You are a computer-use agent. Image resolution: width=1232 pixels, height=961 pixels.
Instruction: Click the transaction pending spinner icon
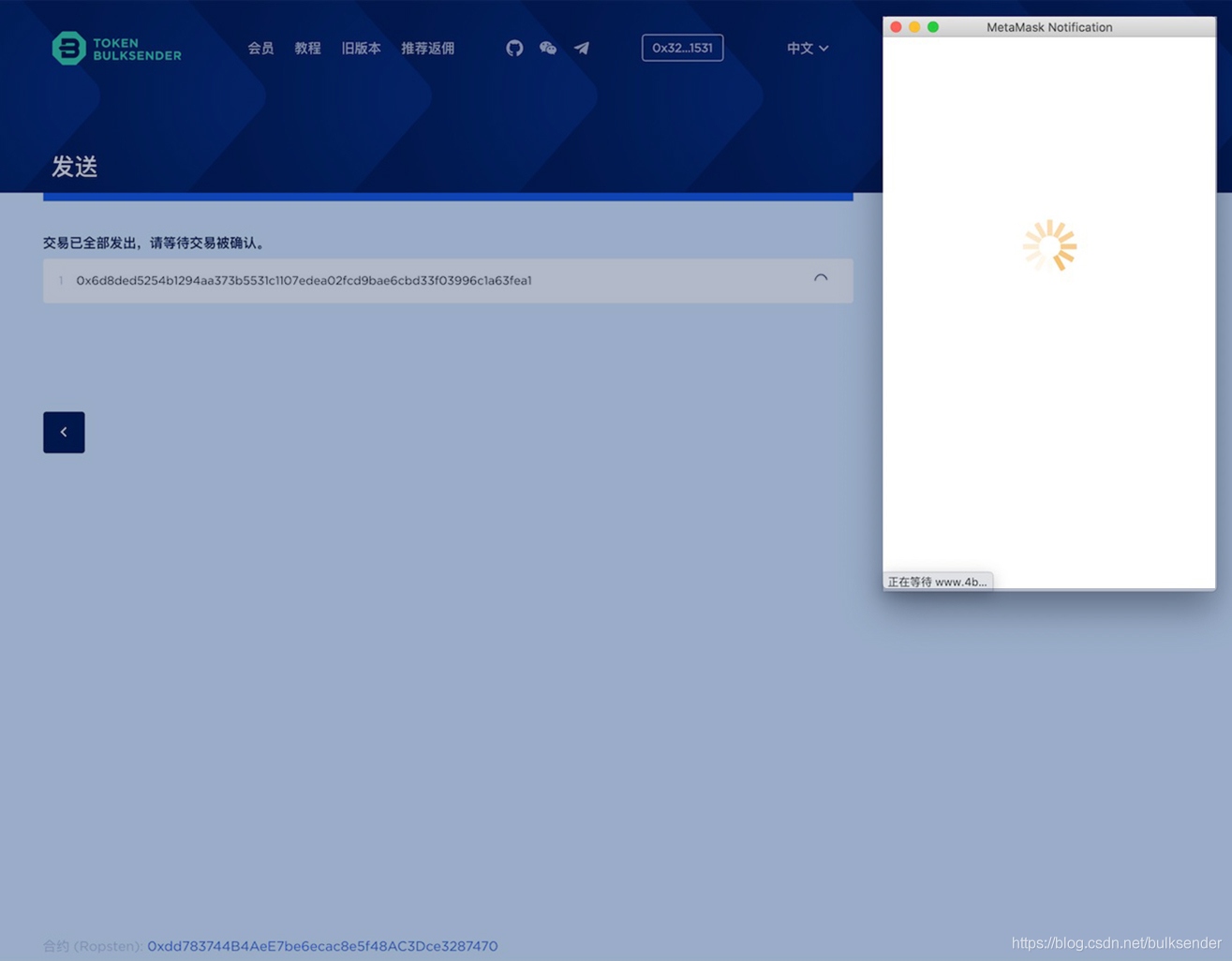[x=821, y=280]
